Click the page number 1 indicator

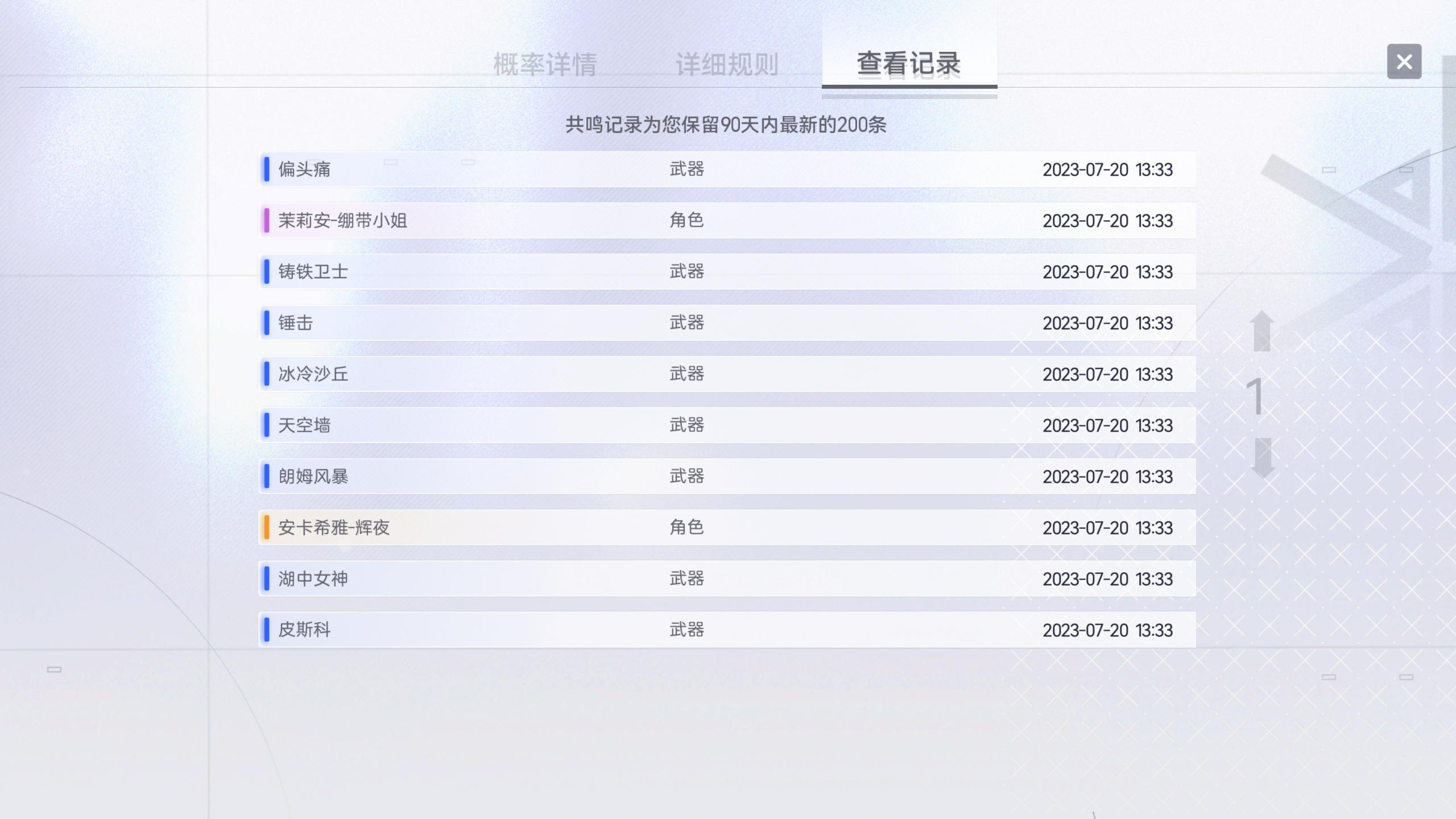coord(1256,396)
